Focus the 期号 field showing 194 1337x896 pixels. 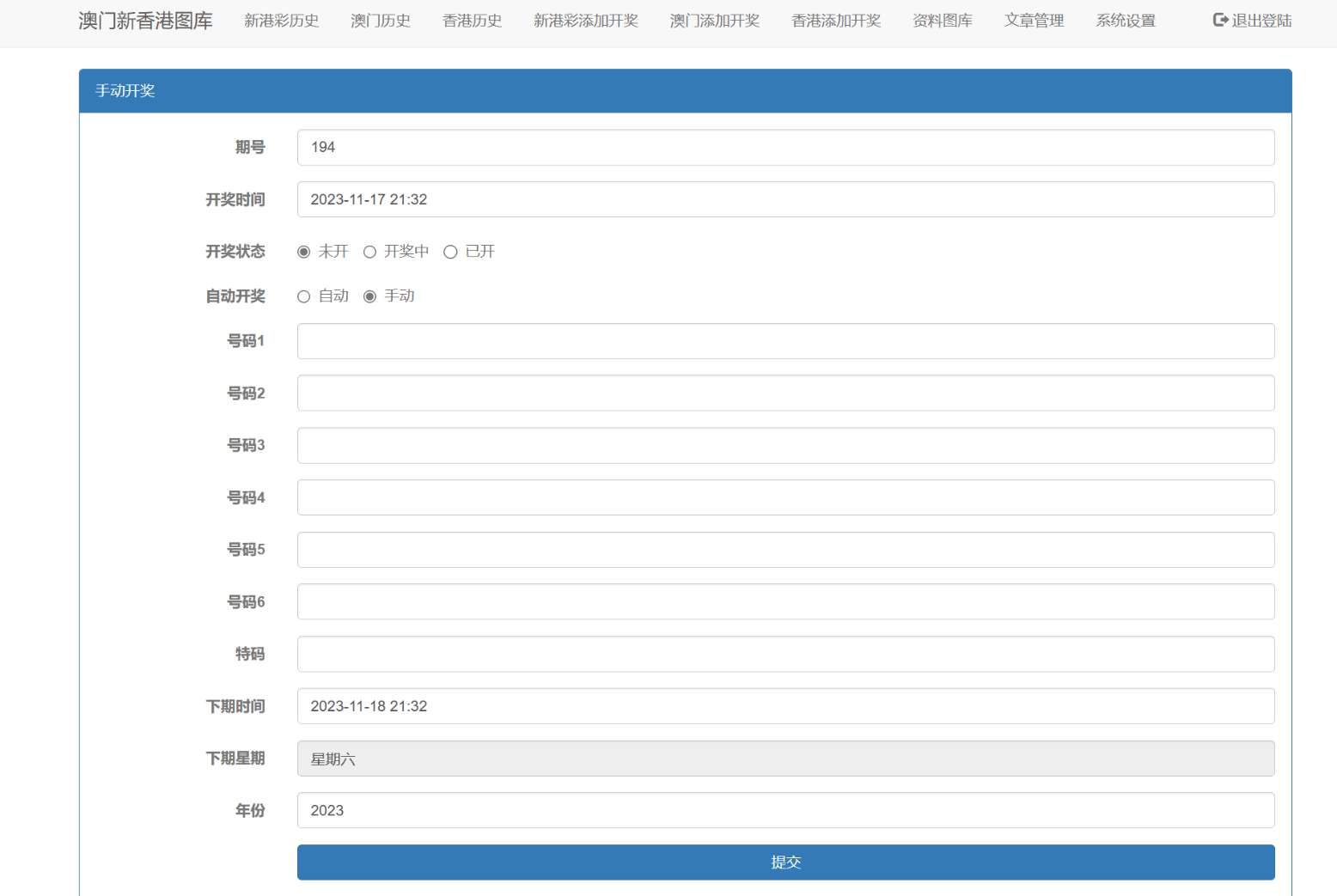click(x=785, y=148)
